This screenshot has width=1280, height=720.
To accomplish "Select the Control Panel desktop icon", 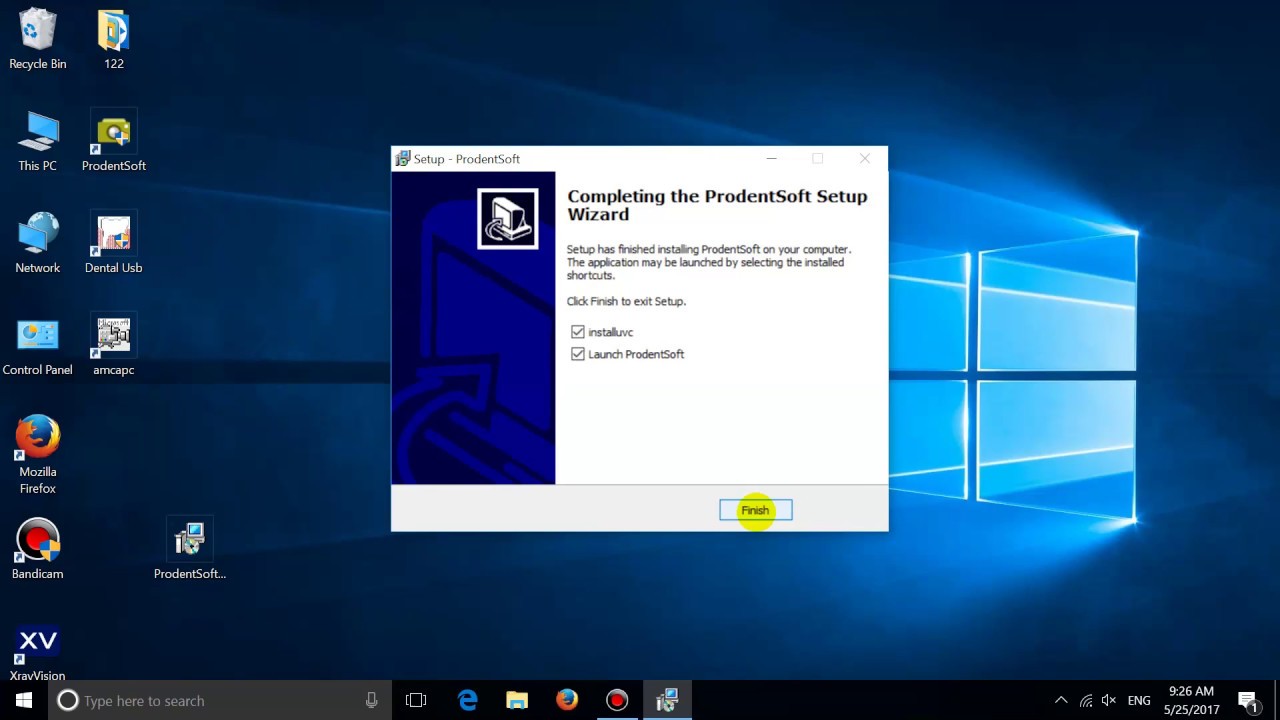I will click(x=38, y=346).
